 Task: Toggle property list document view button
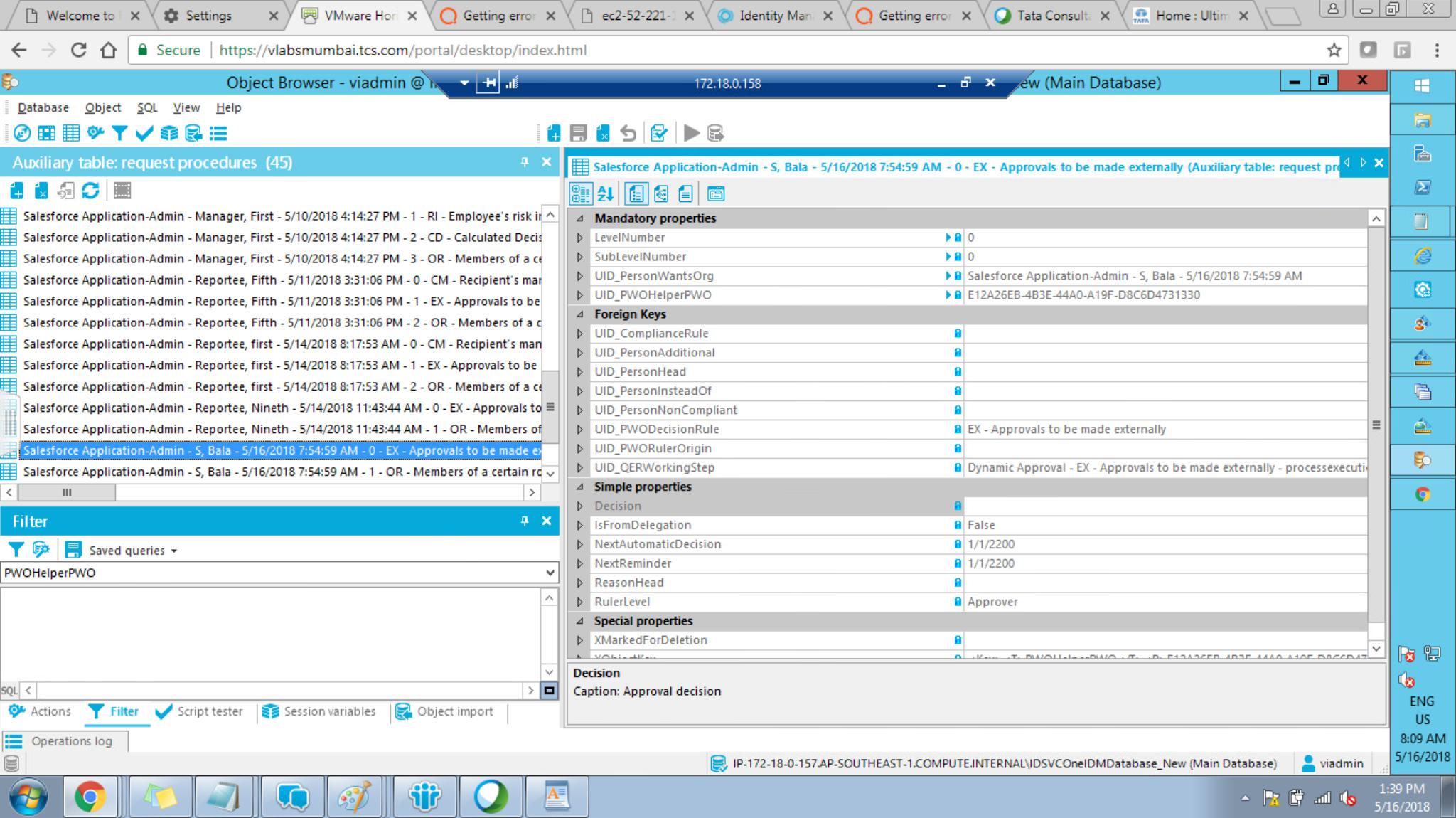pyautogui.click(x=636, y=193)
